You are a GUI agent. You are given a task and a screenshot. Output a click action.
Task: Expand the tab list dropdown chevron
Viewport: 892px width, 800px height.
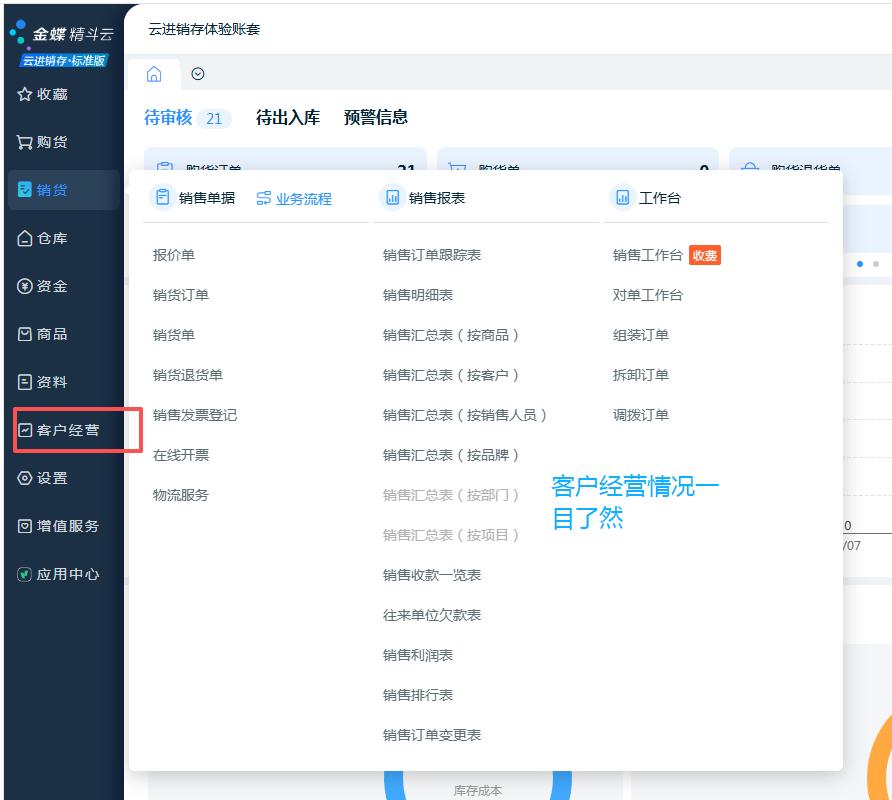click(x=198, y=74)
